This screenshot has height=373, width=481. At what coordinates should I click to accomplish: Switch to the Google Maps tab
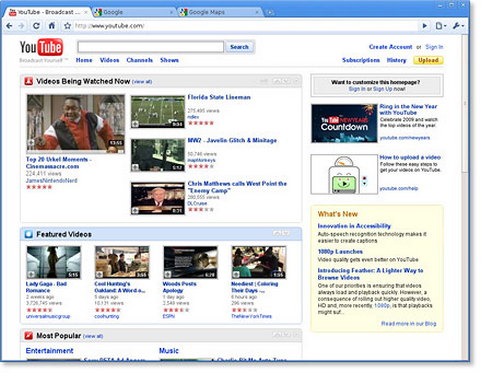[219, 12]
